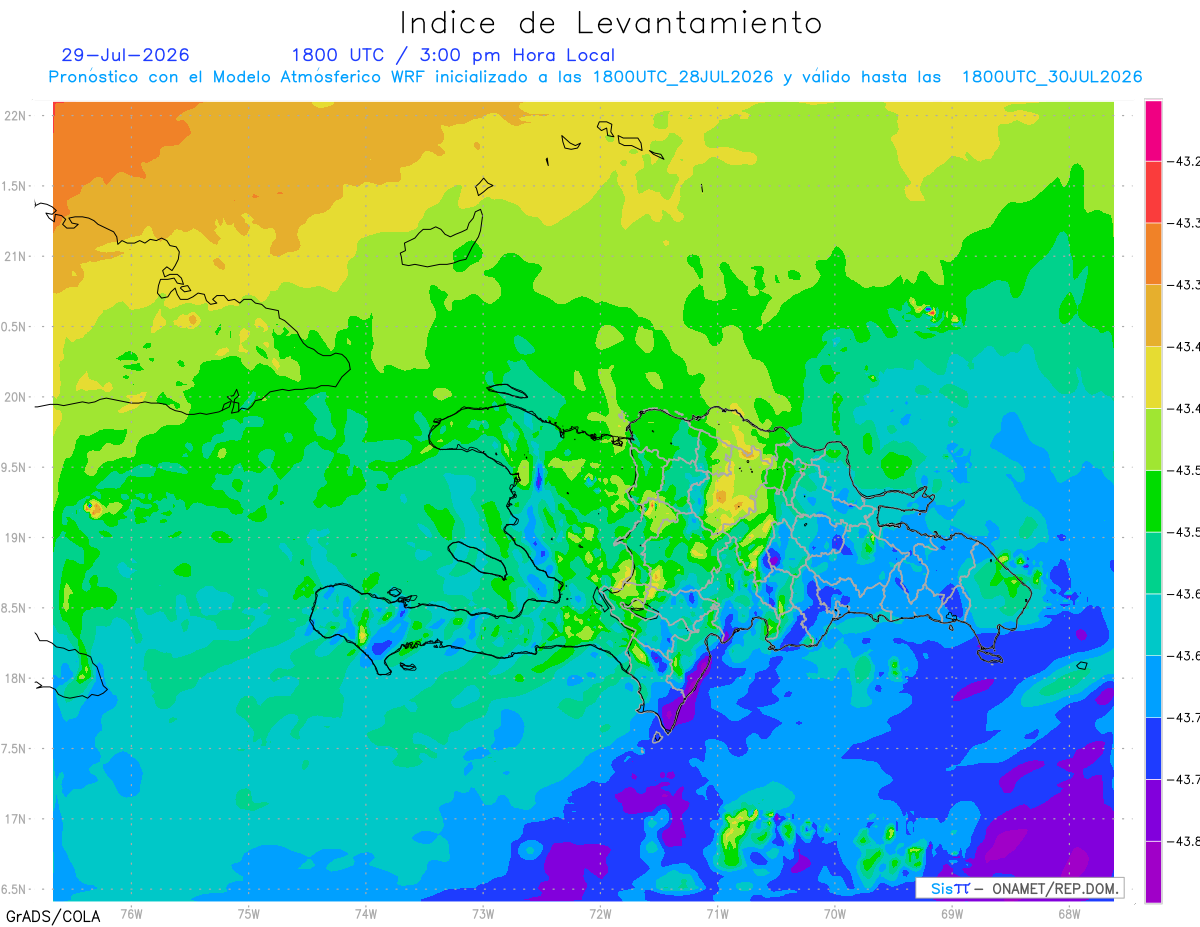The image size is (1200, 927).
Task: Pick the pure green swatch in the color bar
Action: (x=1153, y=501)
